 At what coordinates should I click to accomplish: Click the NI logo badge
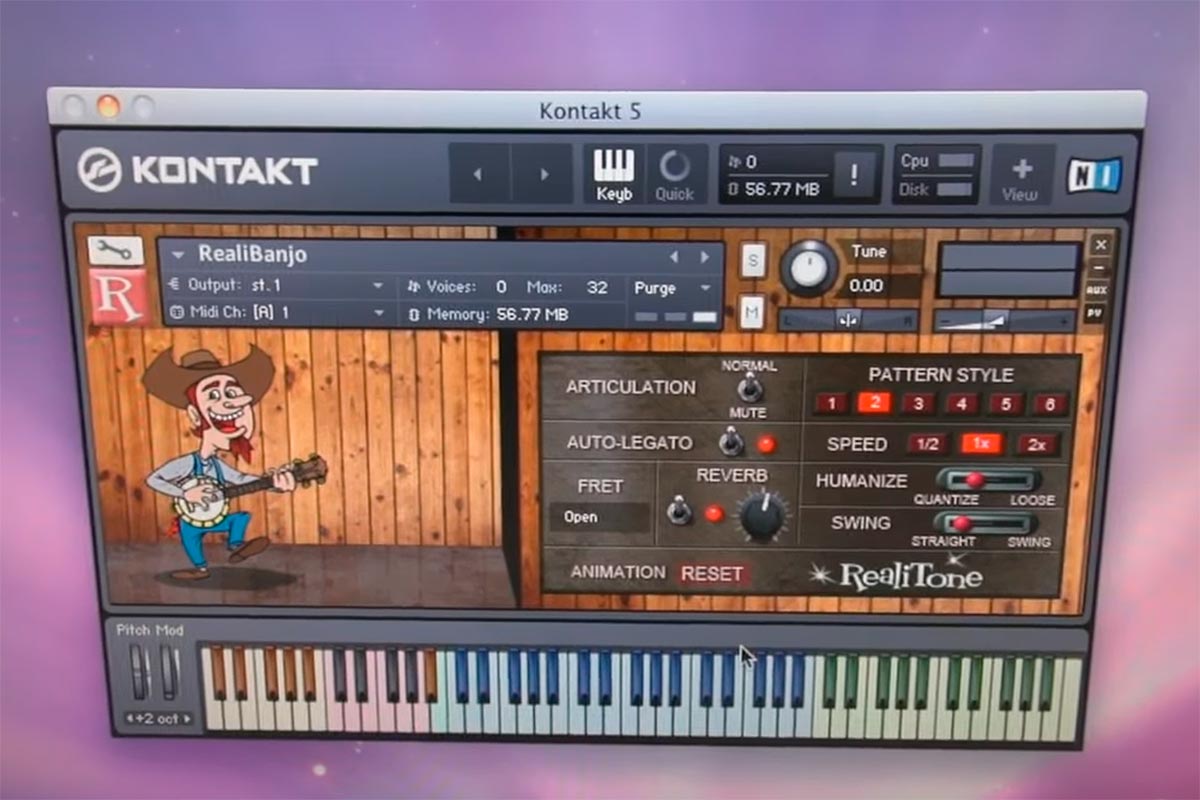(x=1093, y=175)
